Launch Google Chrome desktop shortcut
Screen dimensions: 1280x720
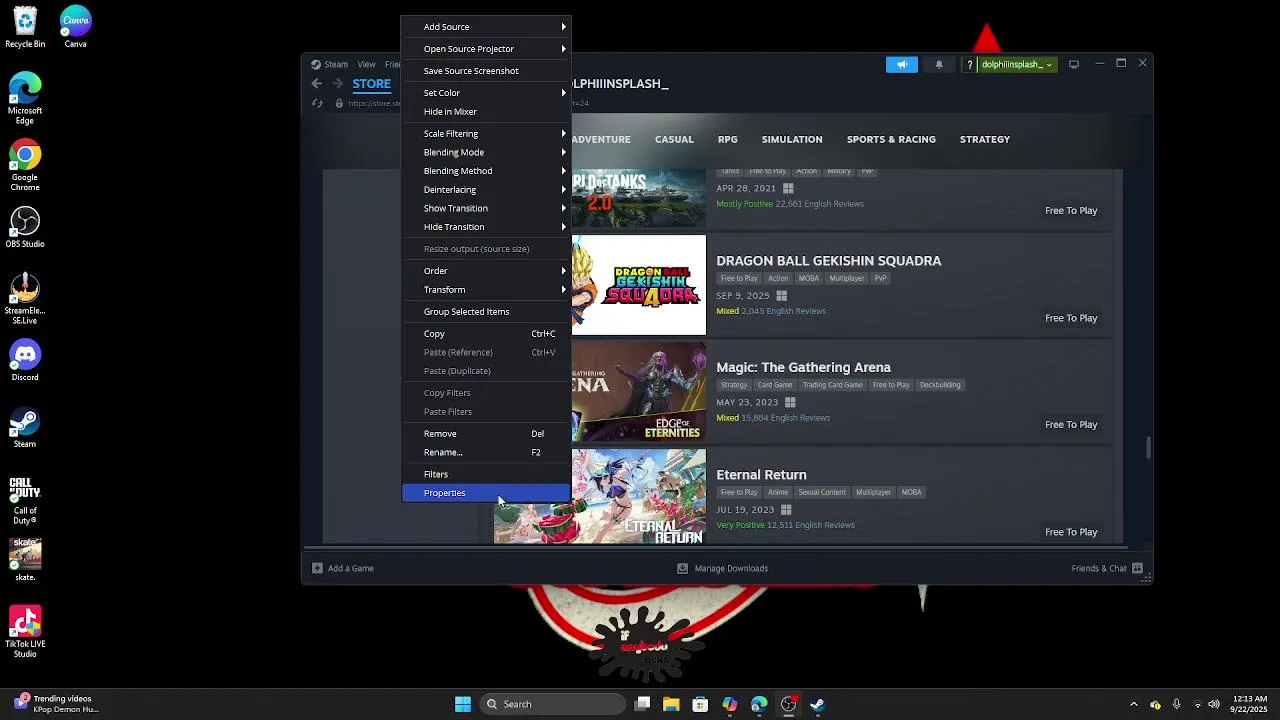pos(25,166)
